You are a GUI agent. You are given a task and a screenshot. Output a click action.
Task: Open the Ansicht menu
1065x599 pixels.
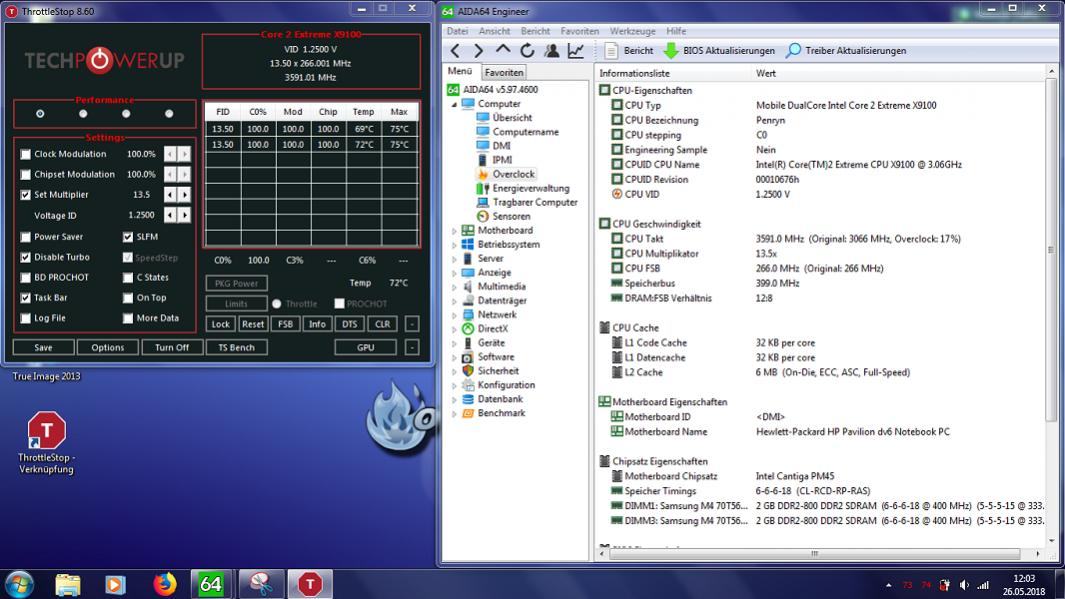494,31
